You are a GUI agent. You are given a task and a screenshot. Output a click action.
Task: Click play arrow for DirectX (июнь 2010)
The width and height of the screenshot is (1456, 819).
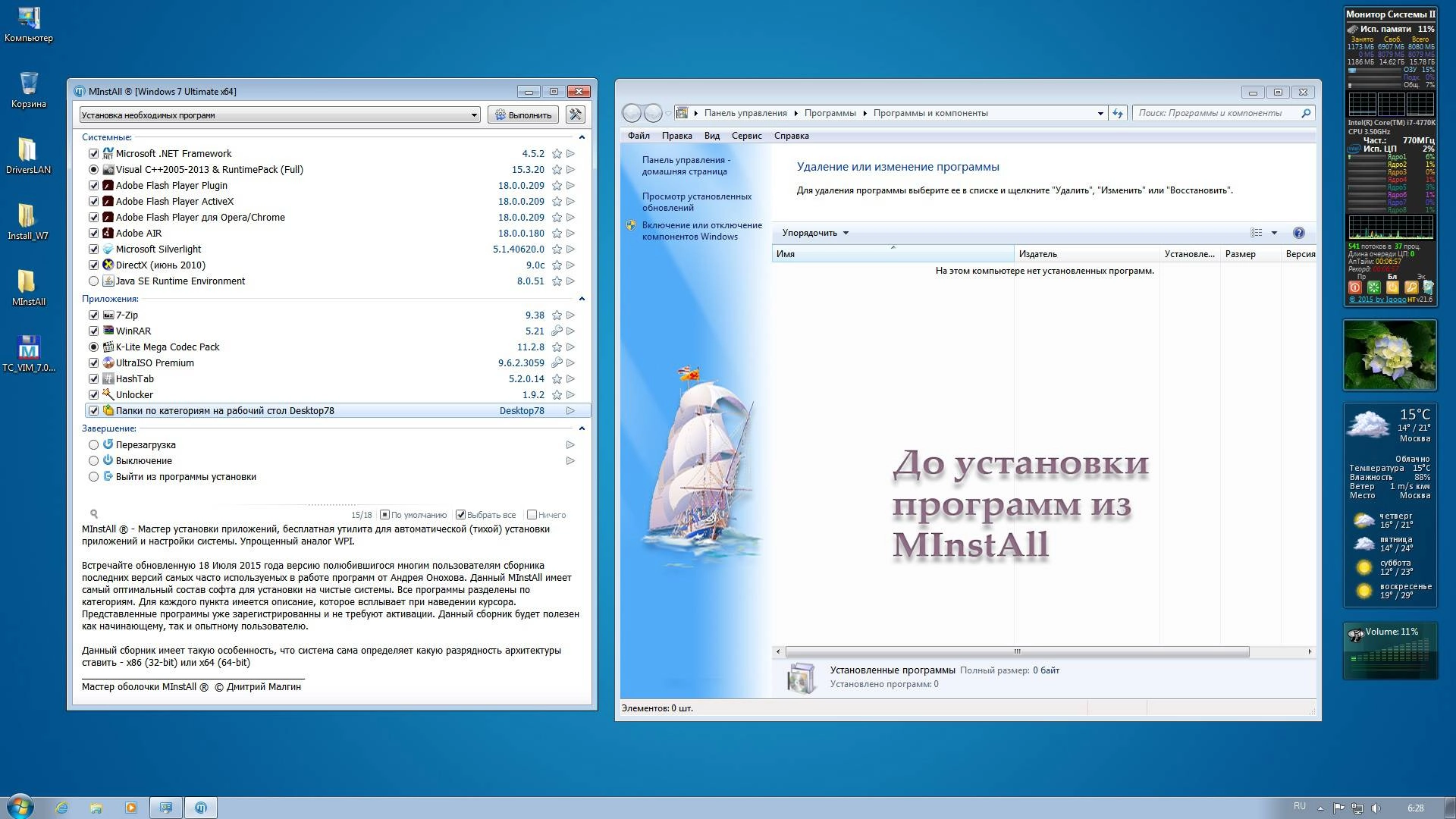click(x=570, y=265)
